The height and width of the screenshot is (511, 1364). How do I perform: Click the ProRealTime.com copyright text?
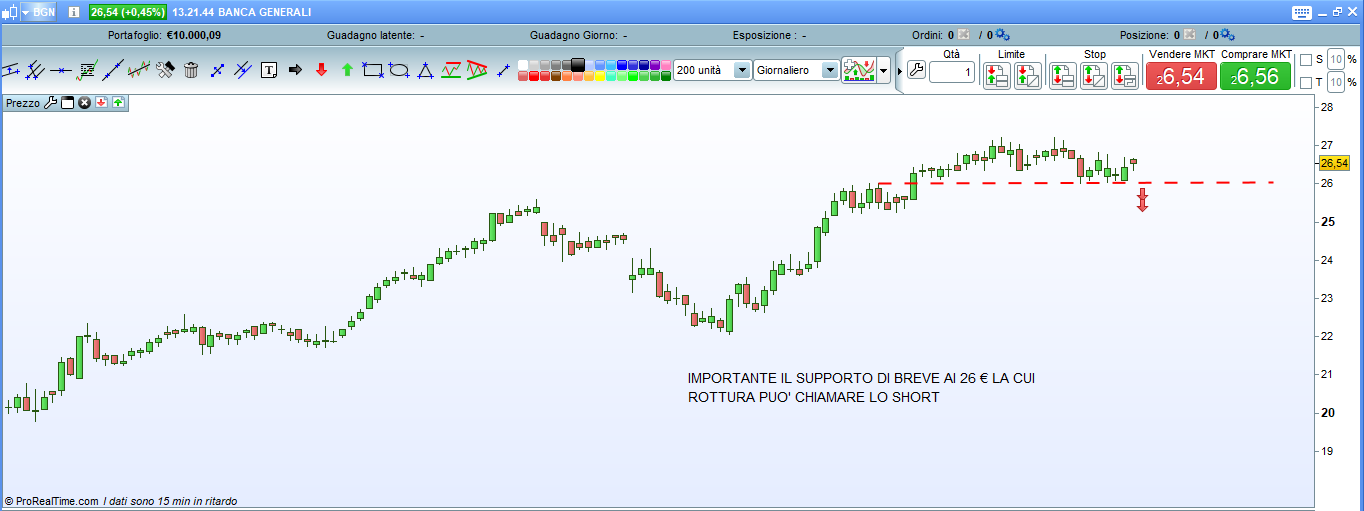click(51, 501)
